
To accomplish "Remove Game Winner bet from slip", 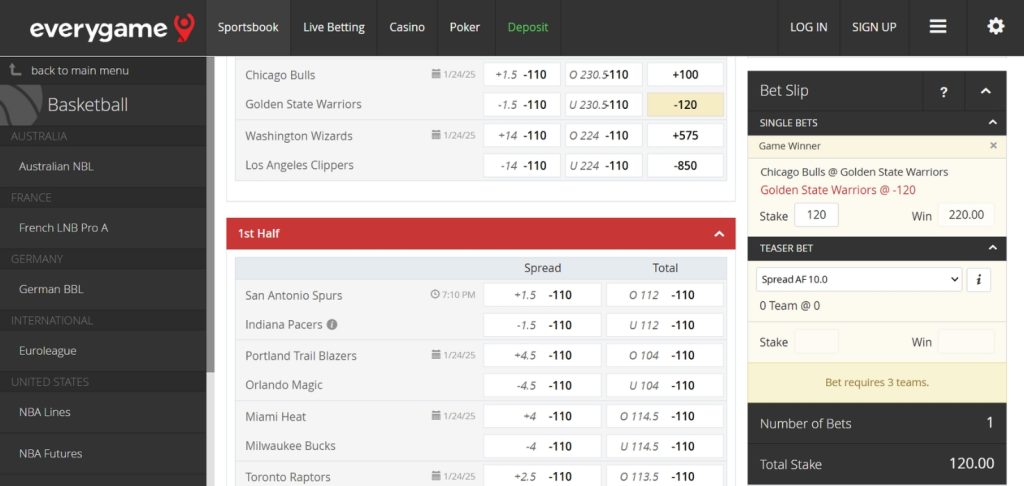I will coord(993,146).
